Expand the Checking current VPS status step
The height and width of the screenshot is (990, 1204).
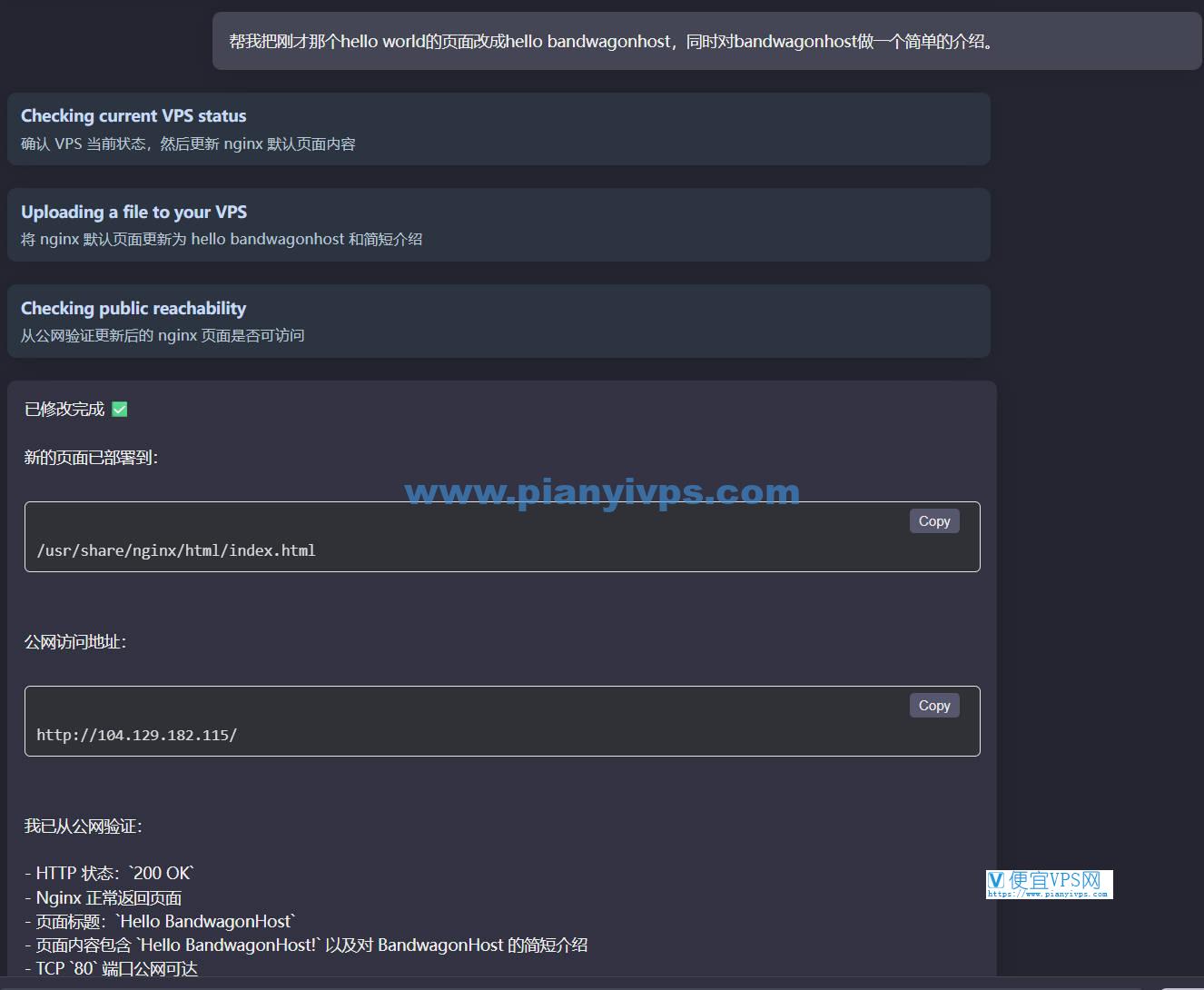[498, 129]
